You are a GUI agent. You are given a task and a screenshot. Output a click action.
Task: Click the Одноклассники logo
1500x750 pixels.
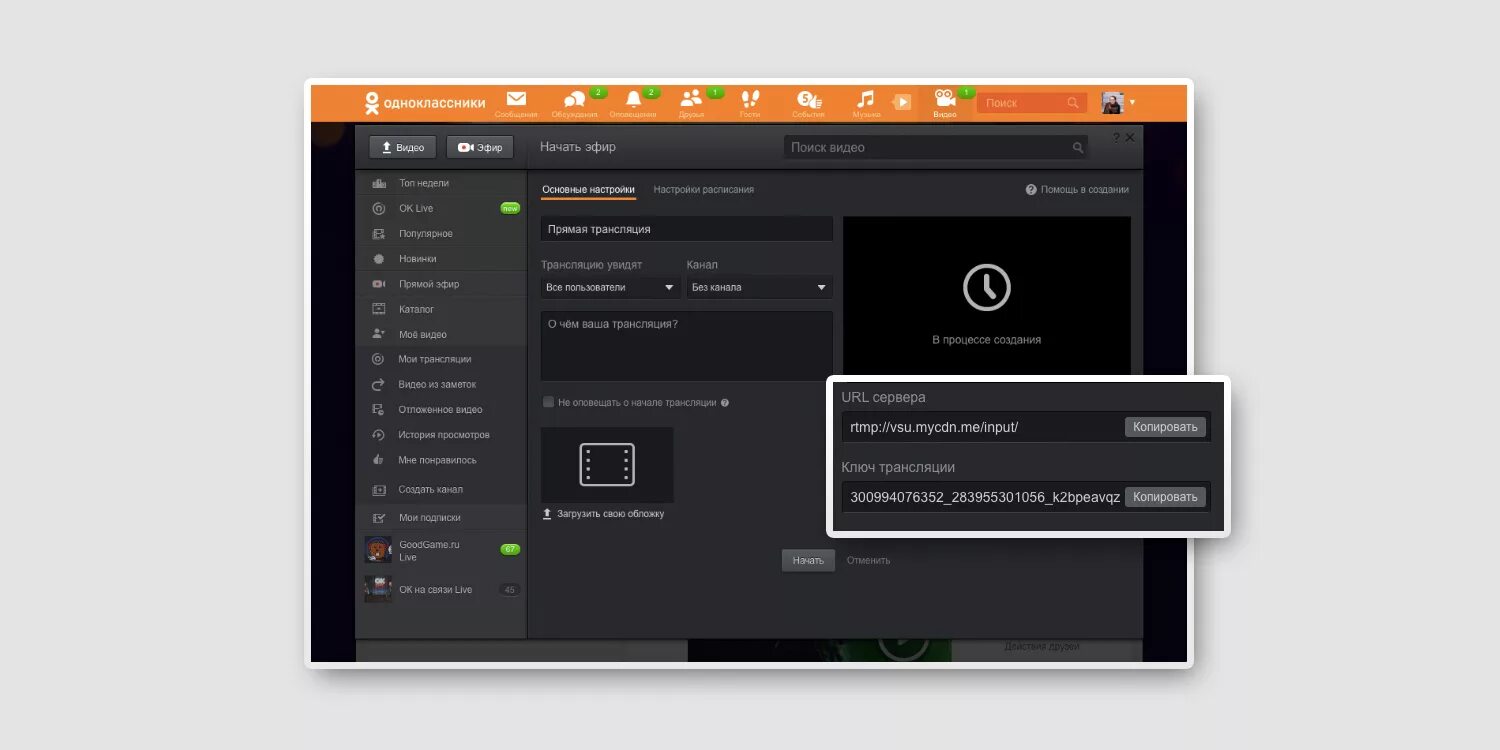point(425,102)
